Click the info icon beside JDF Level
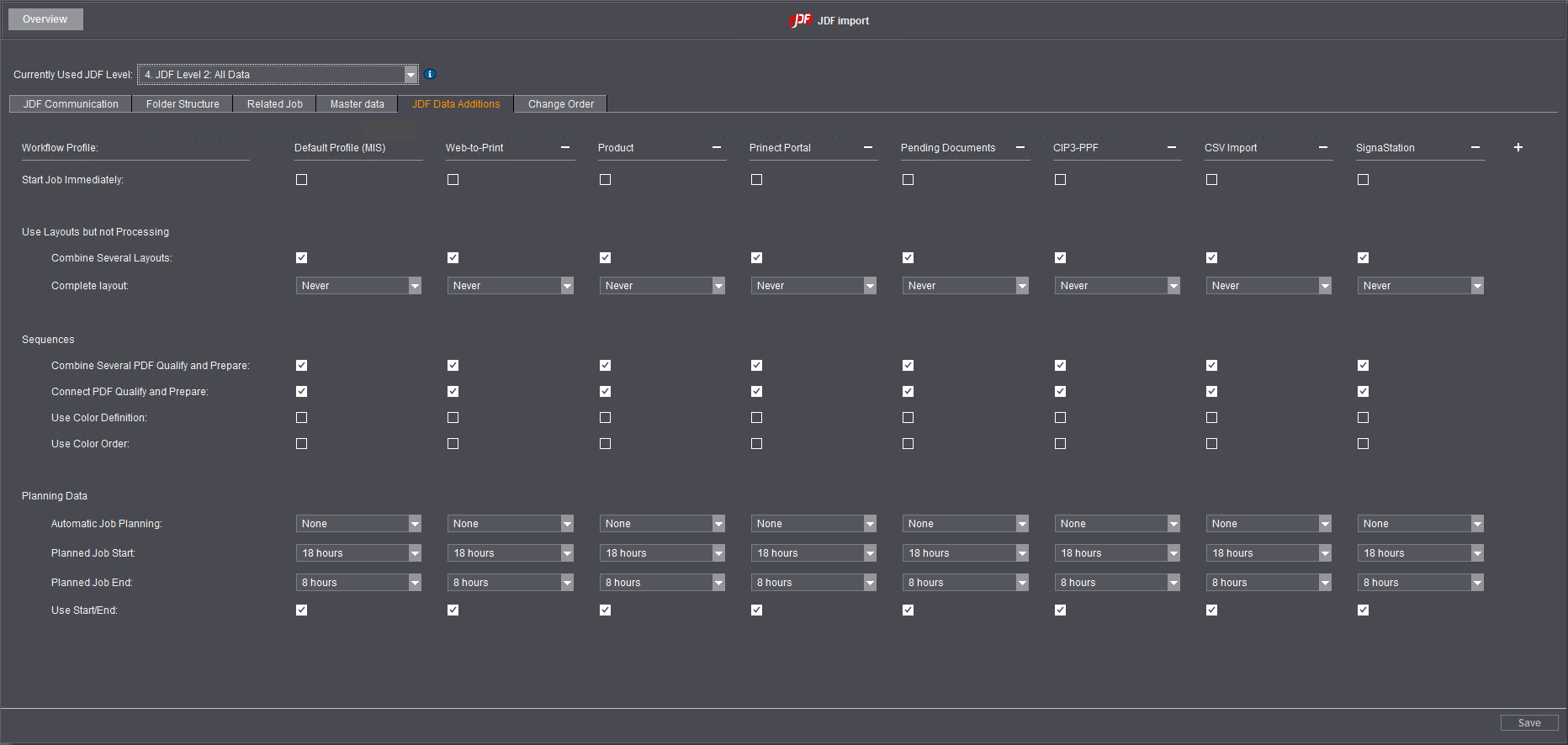The width and height of the screenshot is (1568, 745). click(x=430, y=74)
